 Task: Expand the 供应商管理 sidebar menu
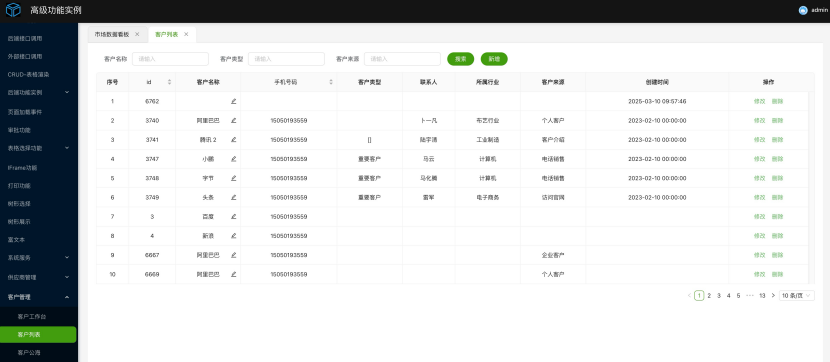tap(67, 277)
